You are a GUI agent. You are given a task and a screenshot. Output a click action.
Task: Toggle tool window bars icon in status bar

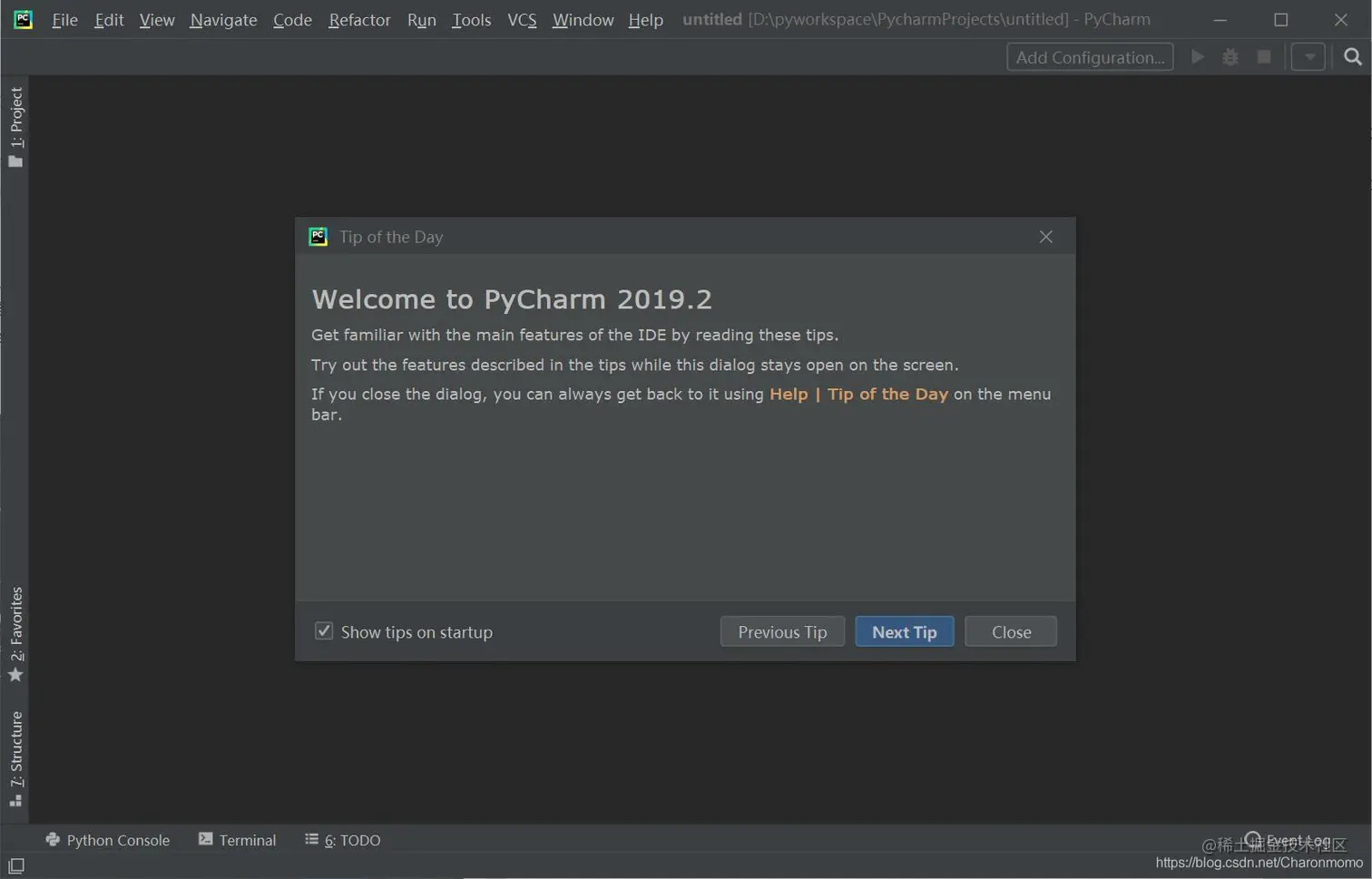pyautogui.click(x=16, y=865)
